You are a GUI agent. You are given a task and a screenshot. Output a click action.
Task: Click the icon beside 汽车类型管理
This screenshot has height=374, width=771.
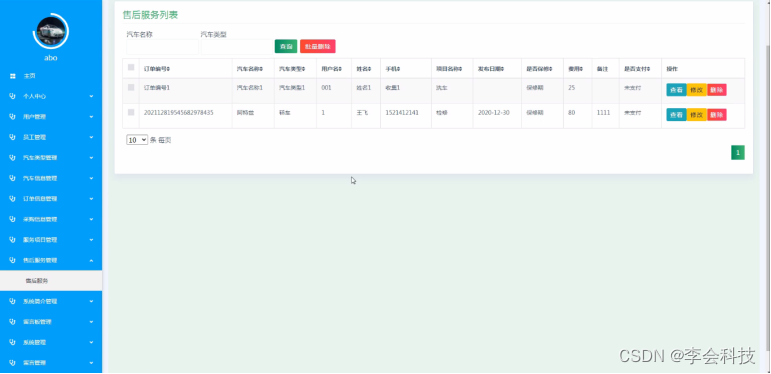12,158
